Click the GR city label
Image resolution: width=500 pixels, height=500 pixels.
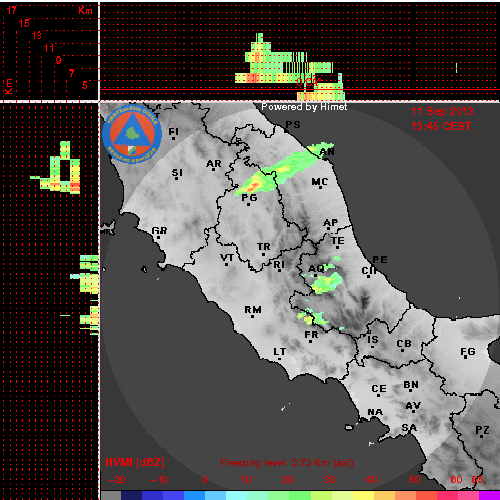159,230
